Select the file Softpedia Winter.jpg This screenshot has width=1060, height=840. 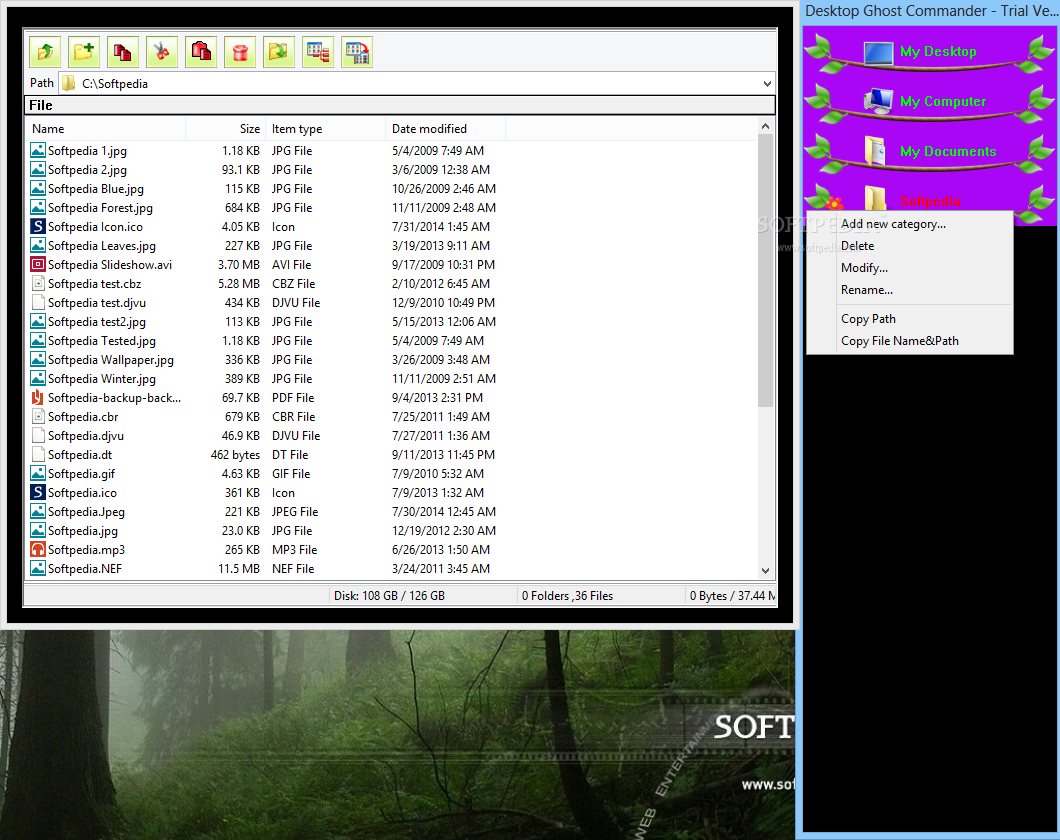[101, 378]
